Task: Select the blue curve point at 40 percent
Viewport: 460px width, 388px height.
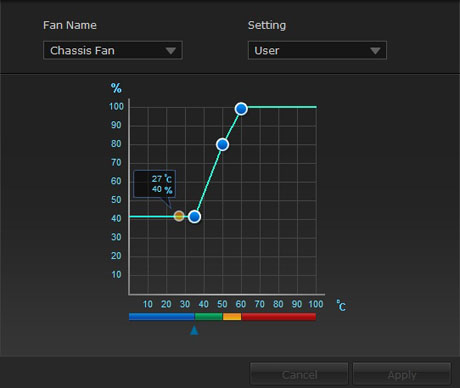Action: pyautogui.click(x=194, y=217)
